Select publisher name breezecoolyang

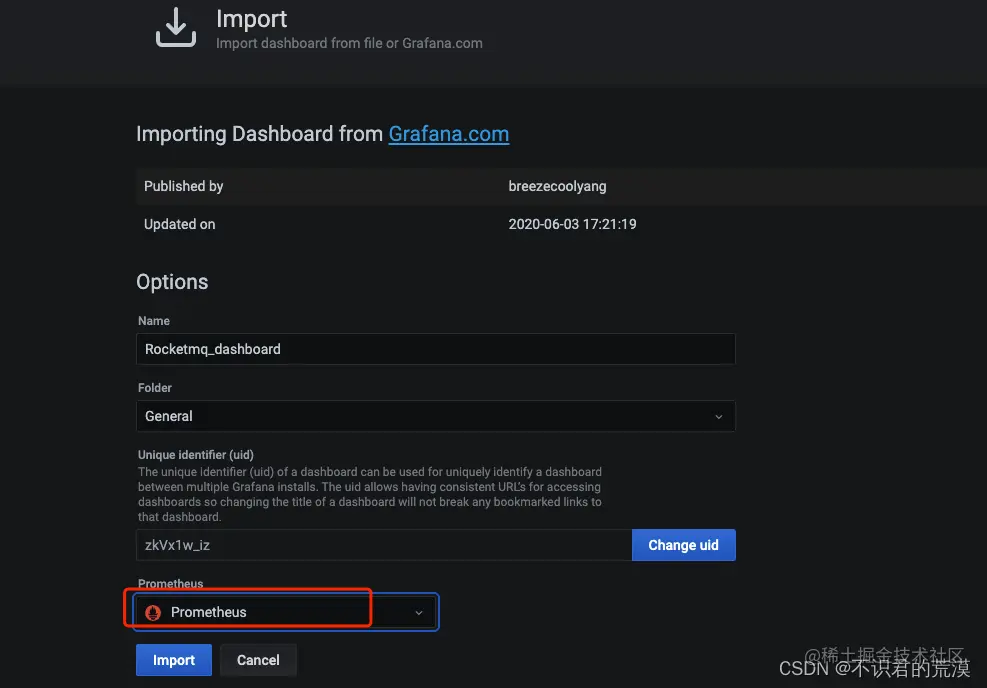click(x=557, y=186)
